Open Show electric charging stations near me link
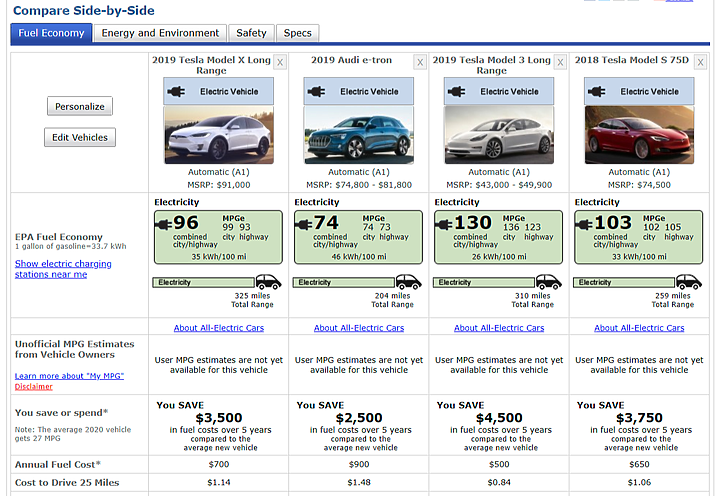Screen dimensions: 720x496 63,269
